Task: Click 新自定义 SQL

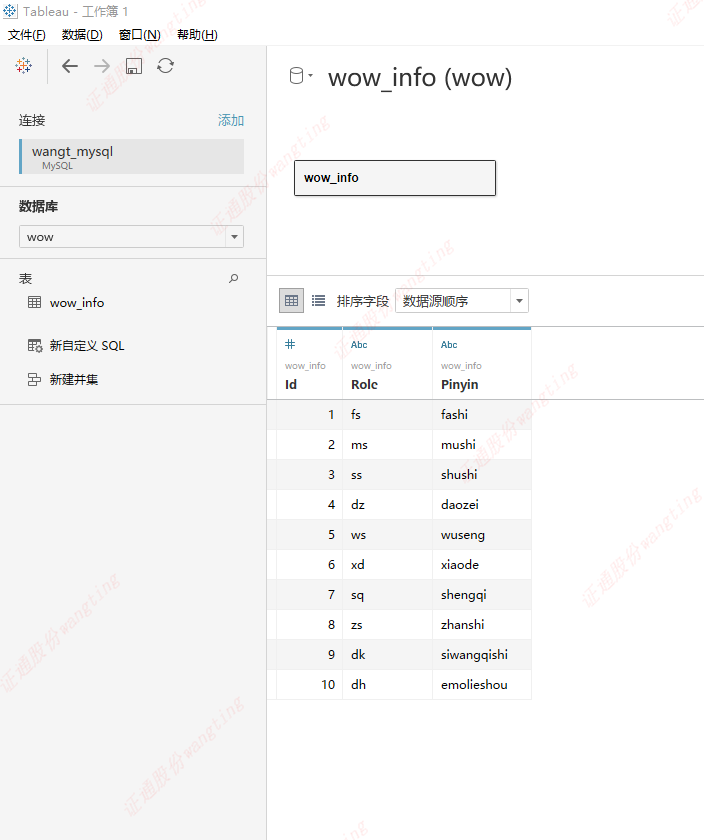Action: click(87, 346)
